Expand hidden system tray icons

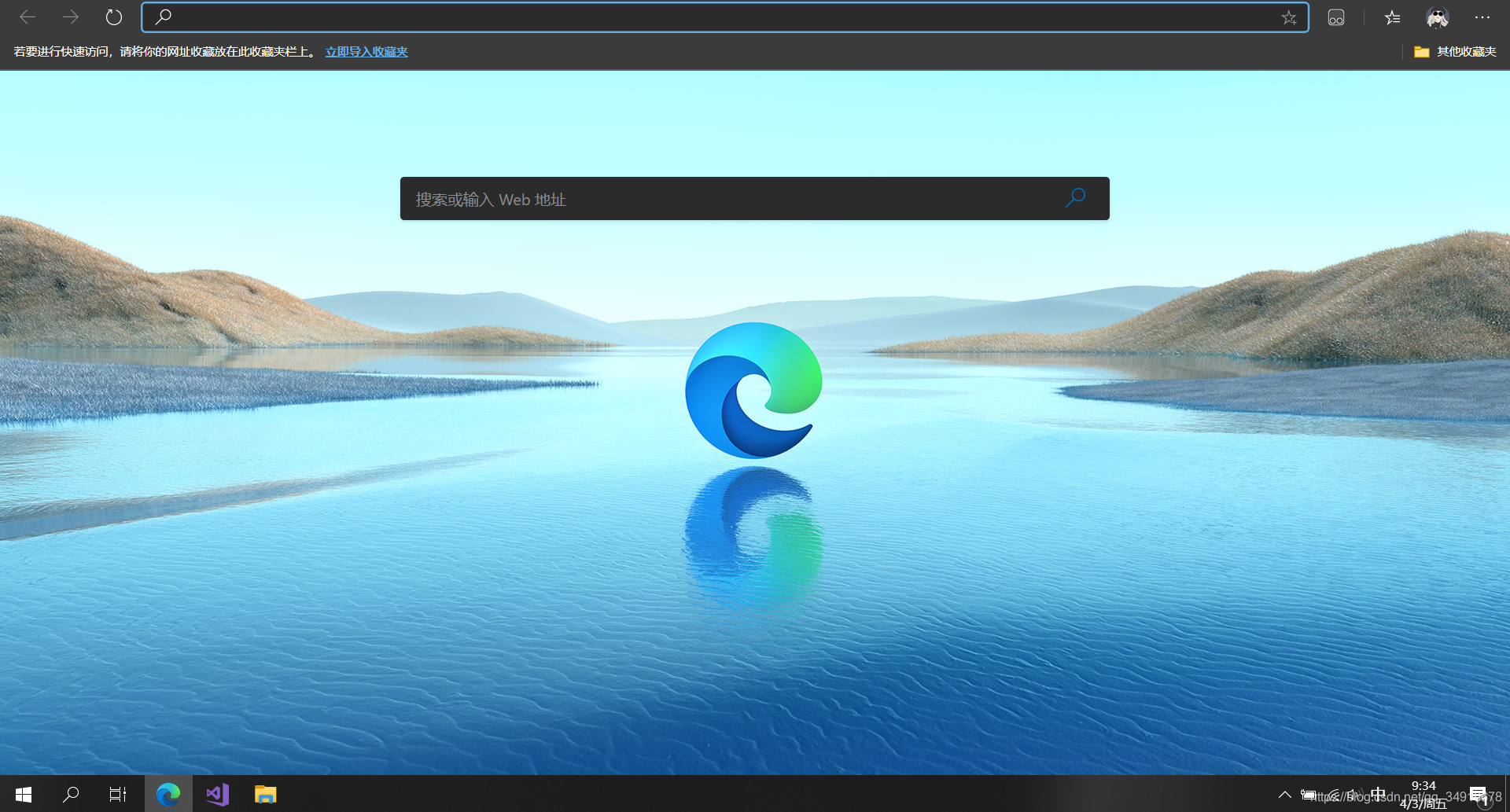(x=1284, y=795)
